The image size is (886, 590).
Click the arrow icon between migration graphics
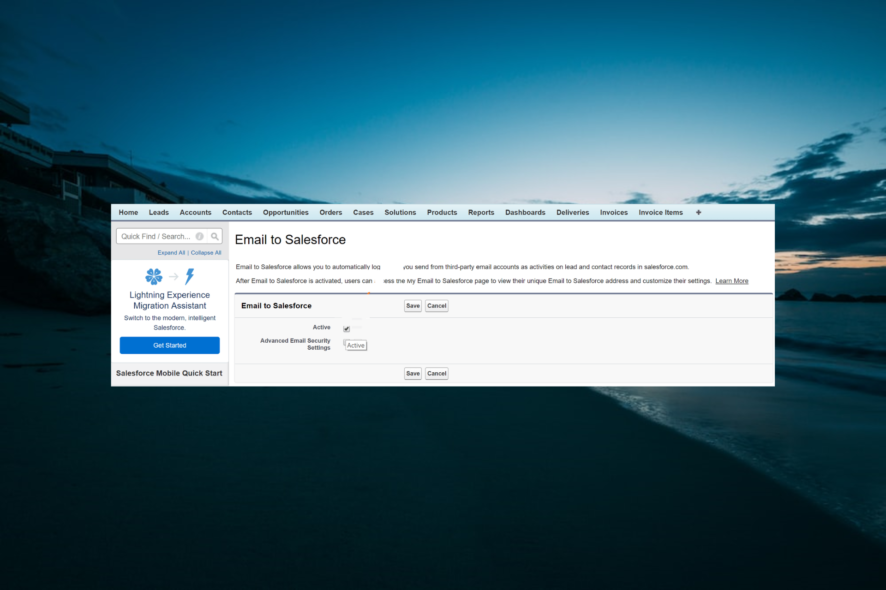172,277
